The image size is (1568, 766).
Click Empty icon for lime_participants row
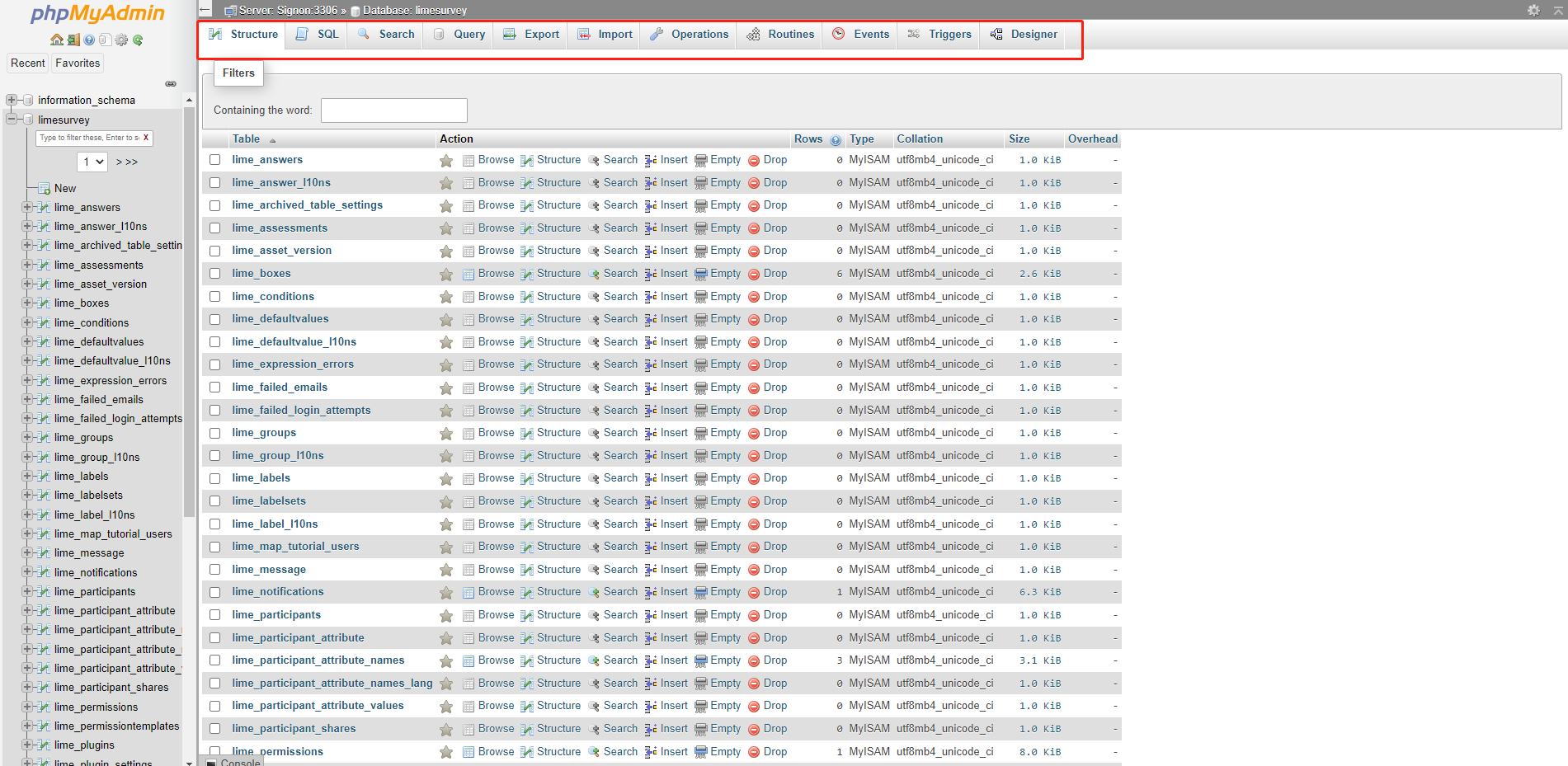700,615
